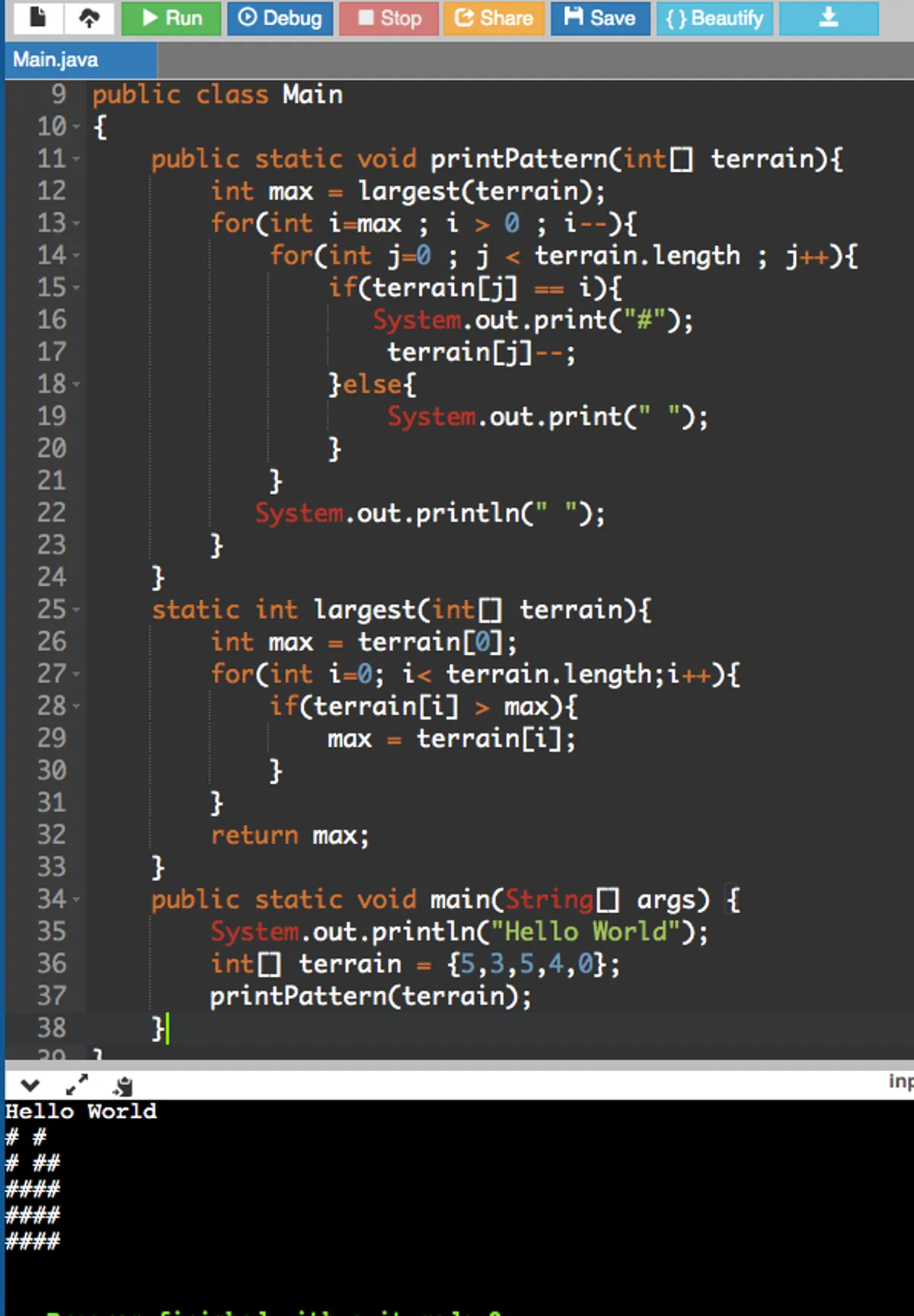Share the code via Share button
This screenshot has height=1316, width=914.
(x=494, y=18)
